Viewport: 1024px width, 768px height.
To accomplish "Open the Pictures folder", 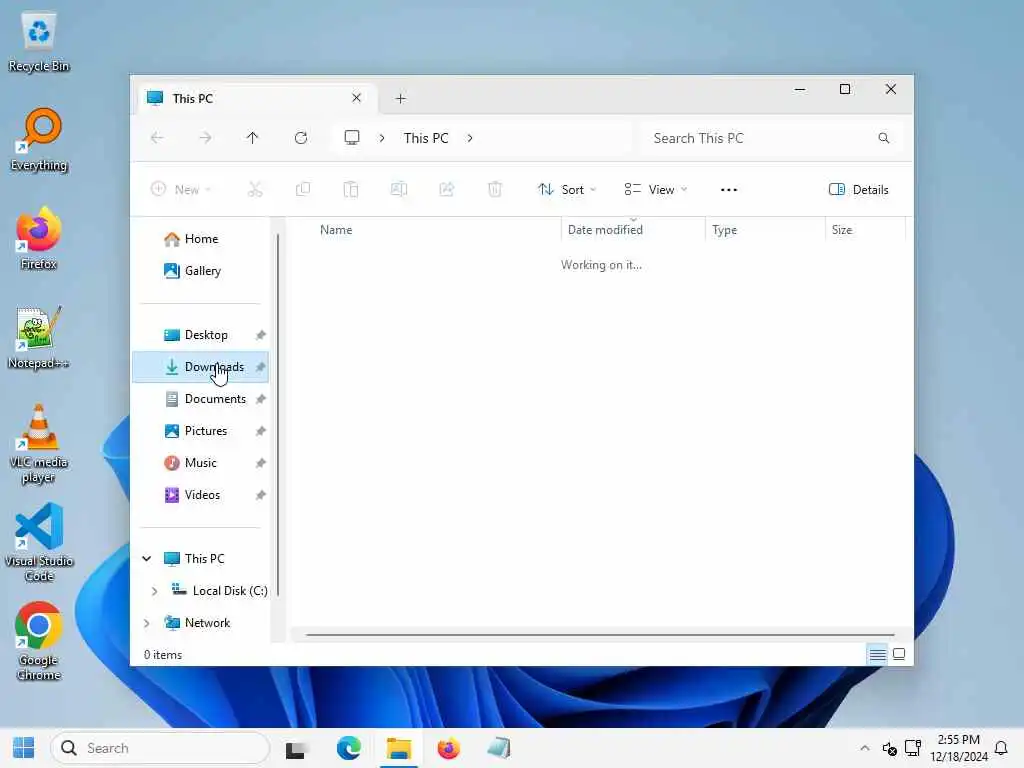I will point(200,431).
